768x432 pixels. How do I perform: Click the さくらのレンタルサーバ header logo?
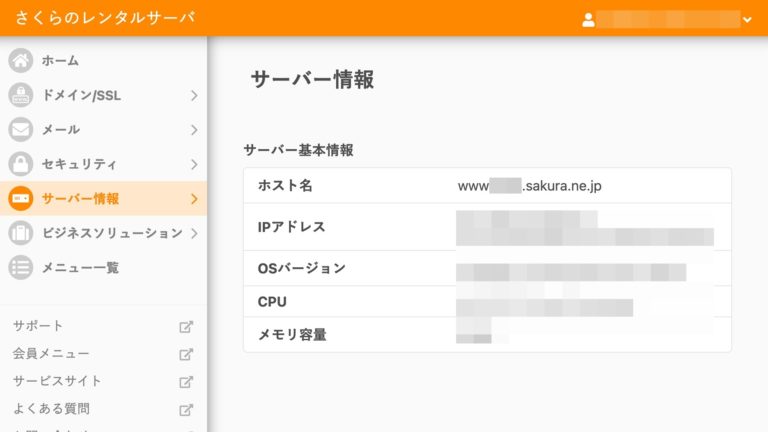click(x=105, y=18)
